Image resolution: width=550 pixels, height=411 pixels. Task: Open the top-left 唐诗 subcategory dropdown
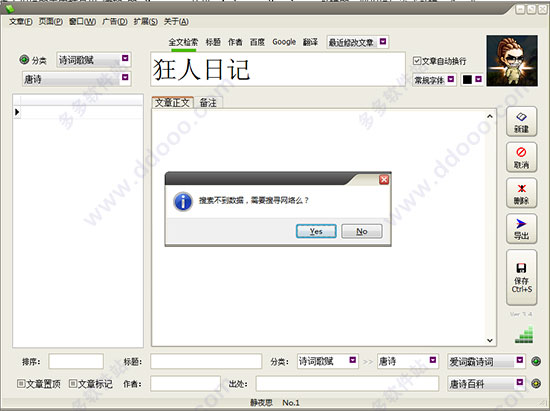click(x=125, y=77)
